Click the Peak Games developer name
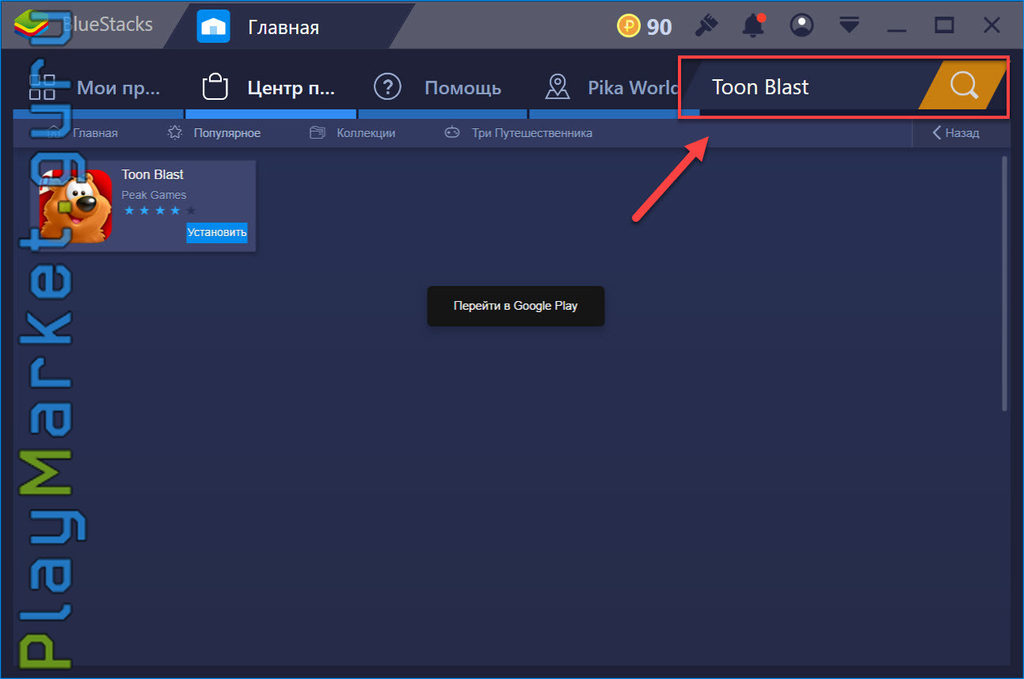Viewport: 1024px width, 679px height. pos(153,195)
